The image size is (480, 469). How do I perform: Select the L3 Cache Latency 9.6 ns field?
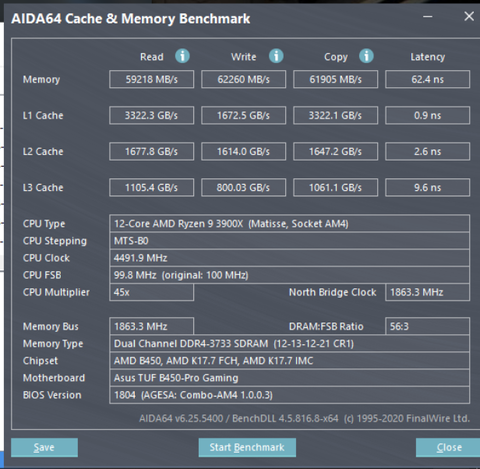pos(428,187)
